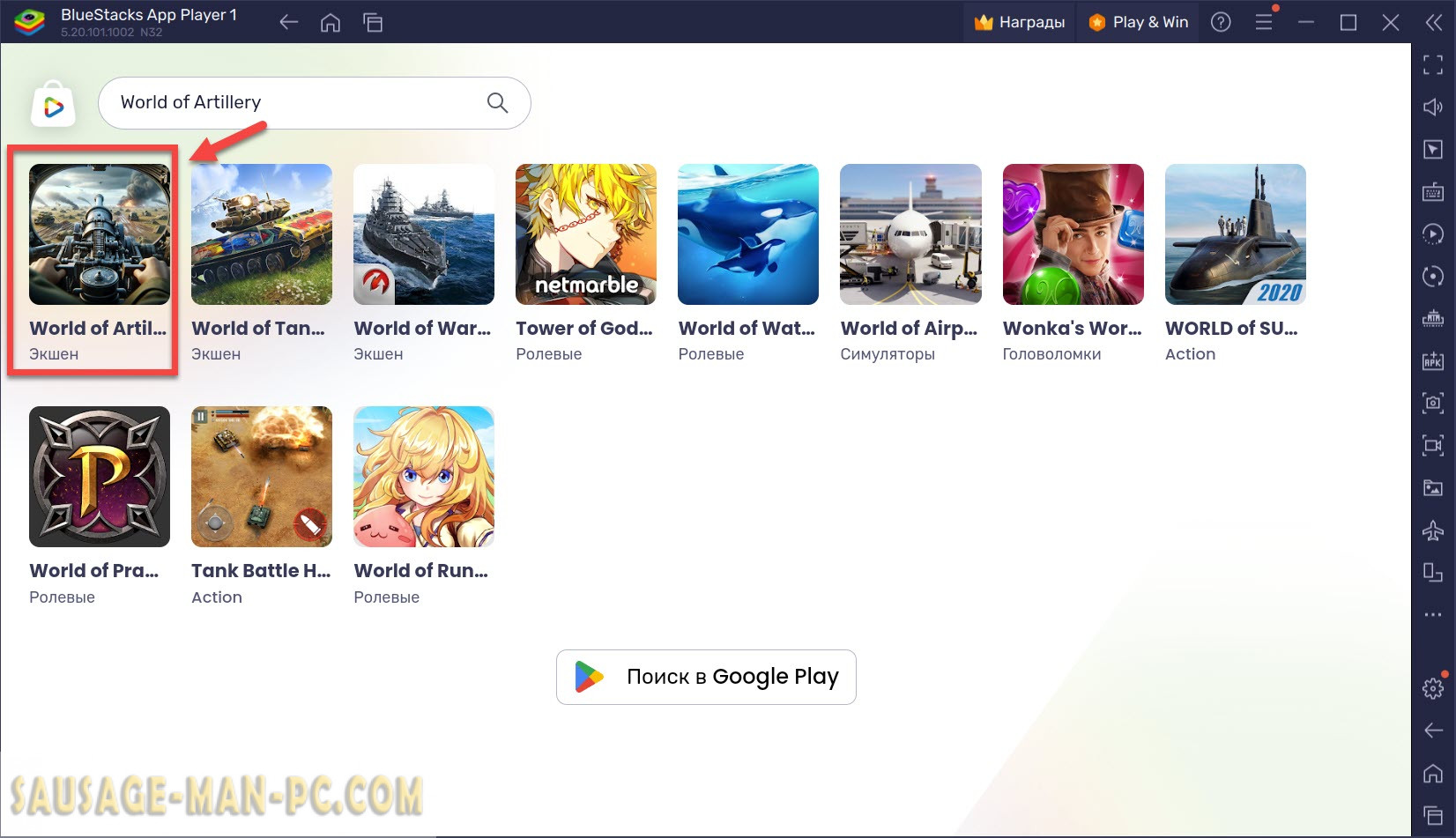This screenshot has width=1456, height=838.
Task: Click the "Wonka's Wor..." title text
Action: [x=1072, y=328]
